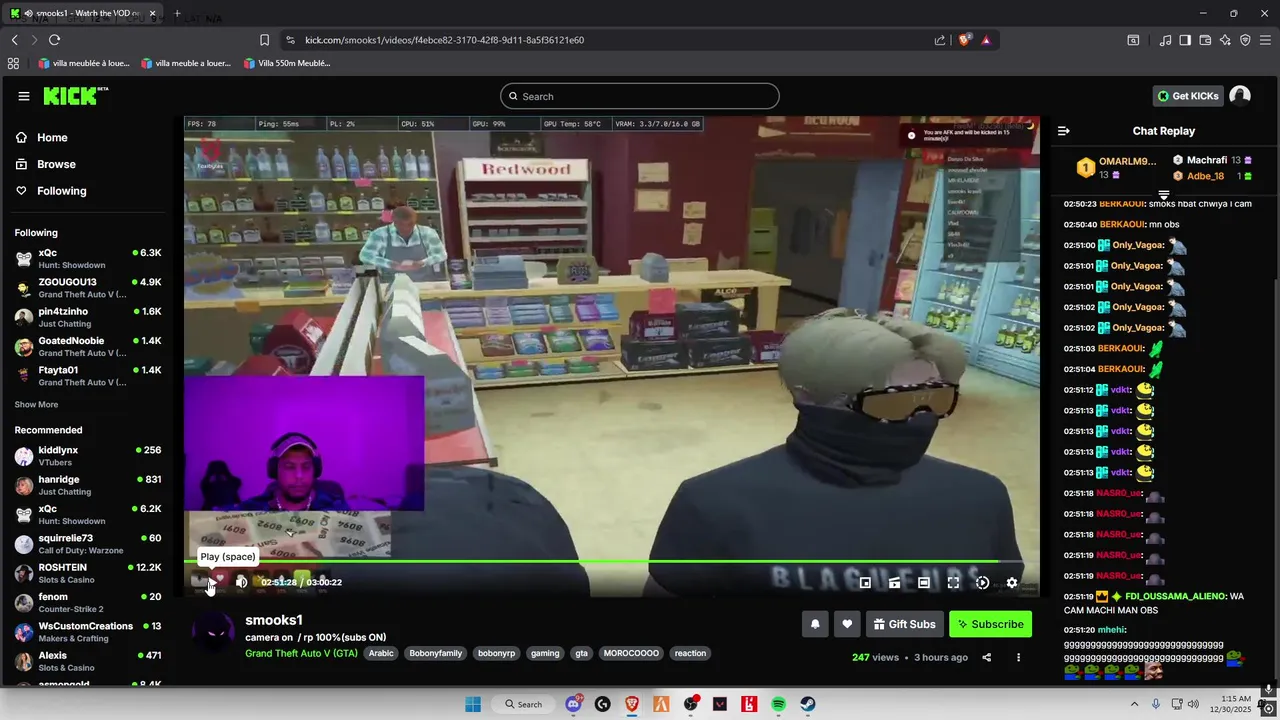Screen dimensions: 1280x720
Task: Open WsCustomCreations recommended channel
Action: point(88,632)
